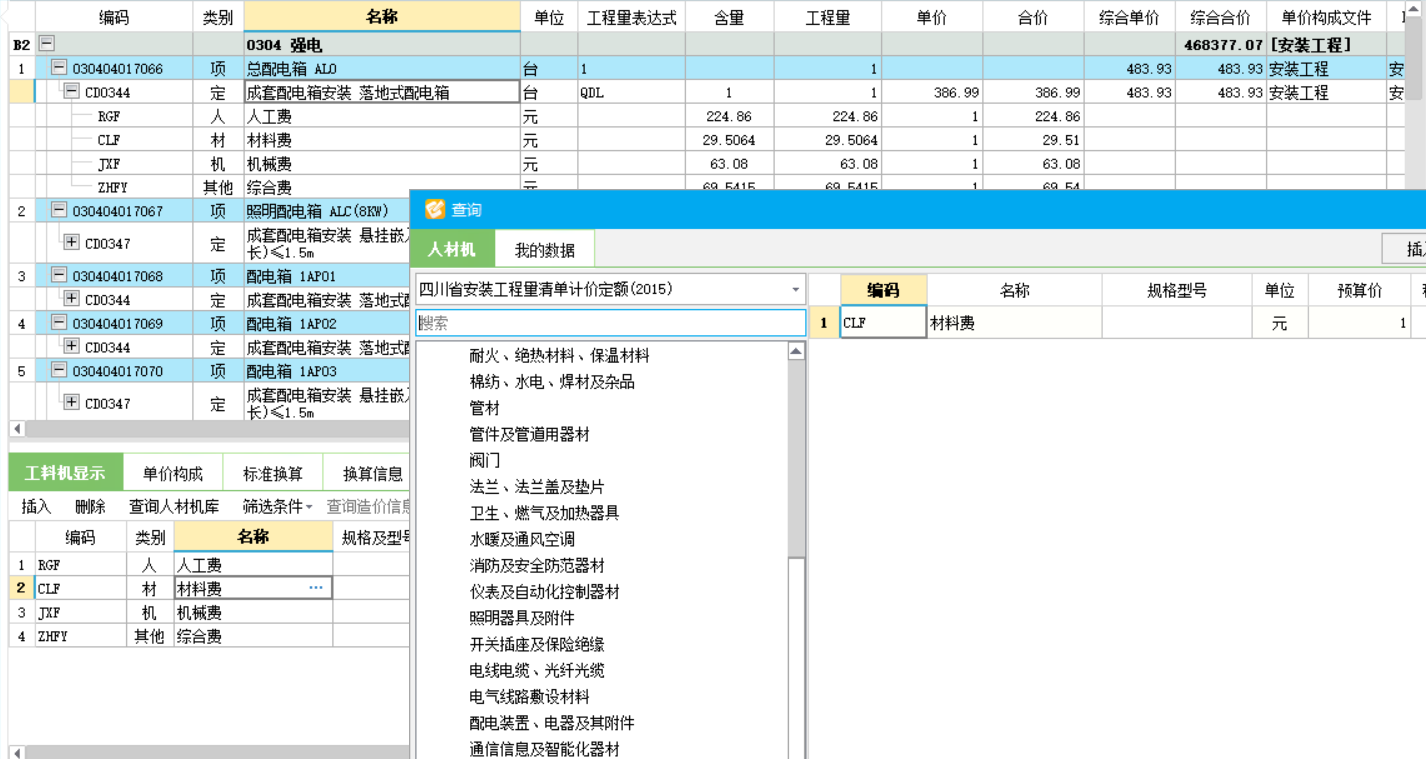Select the 阀门 category
The image size is (1426, 759).
click(x=485, y=460)
